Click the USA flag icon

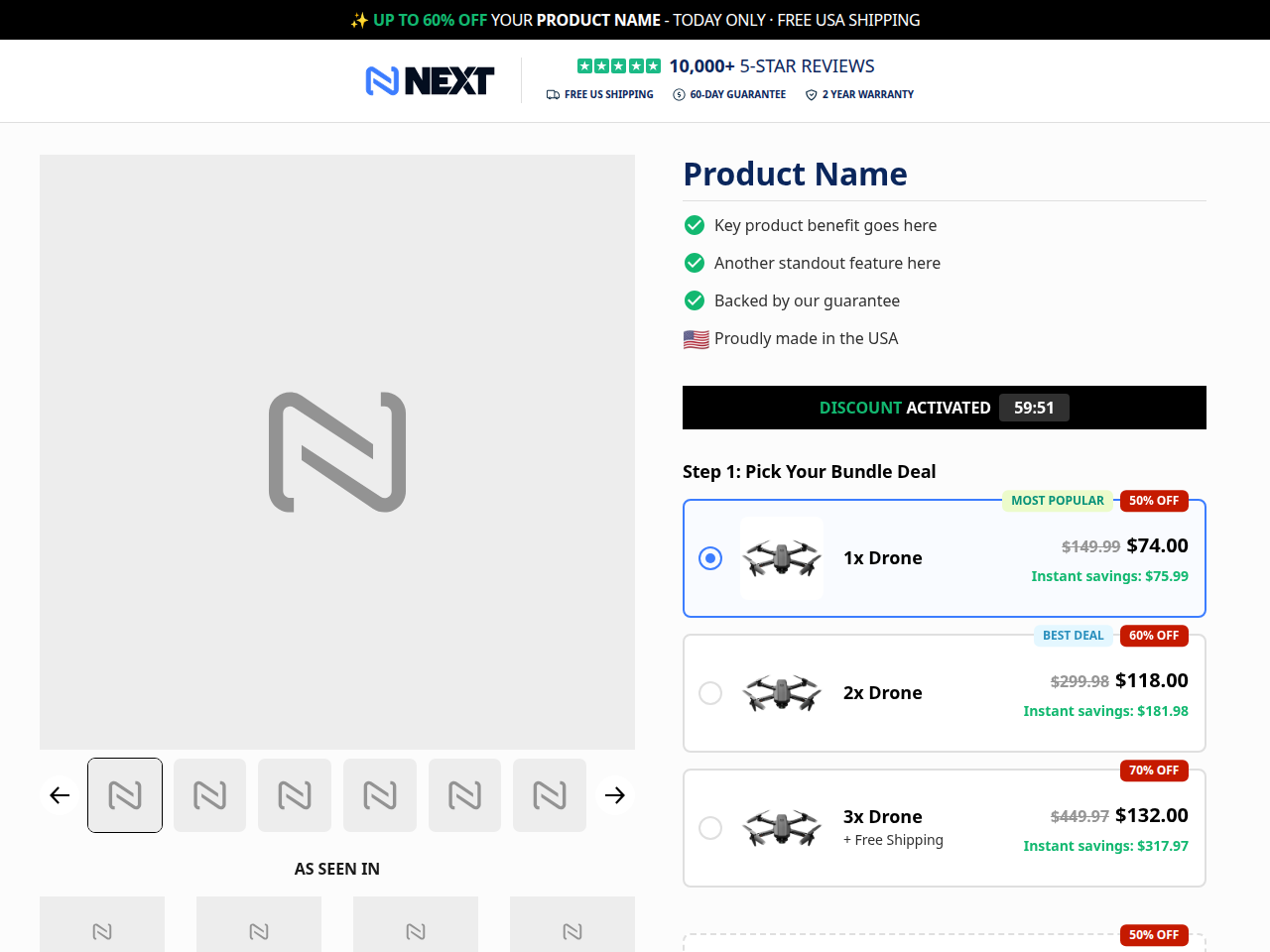coord(696,339)
